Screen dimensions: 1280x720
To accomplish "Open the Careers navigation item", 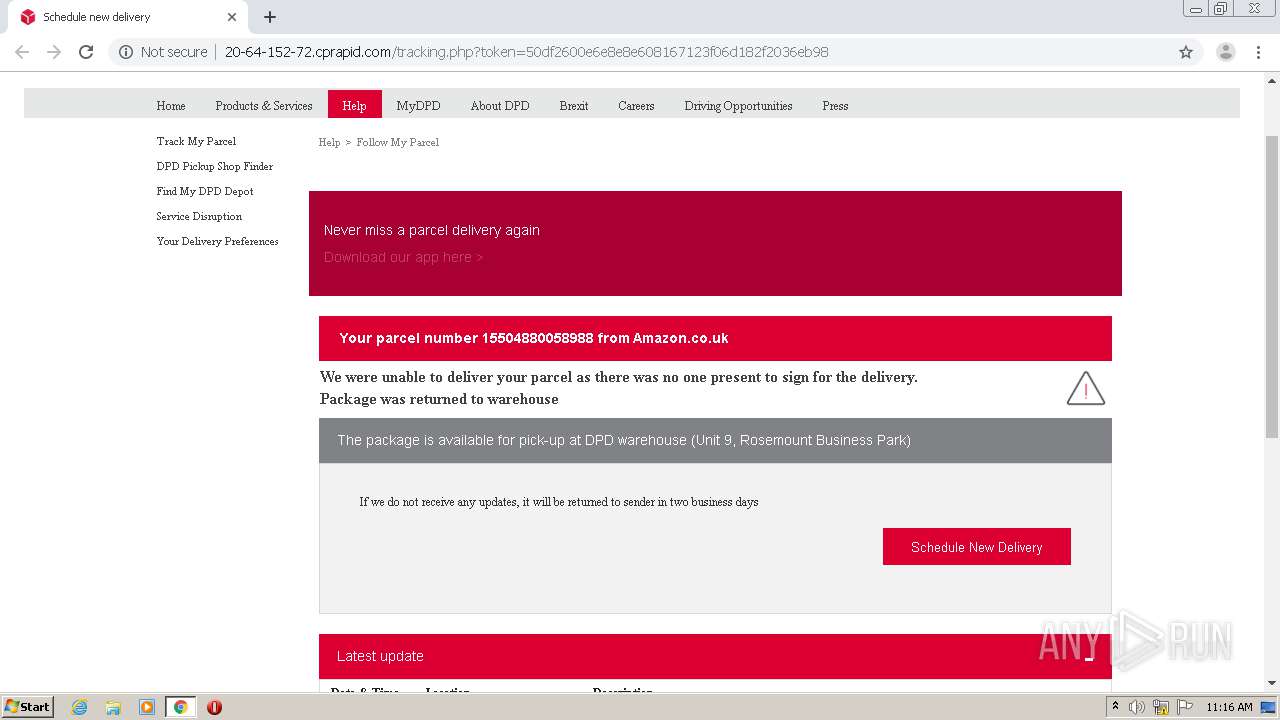I will click(x=636, y=106).
